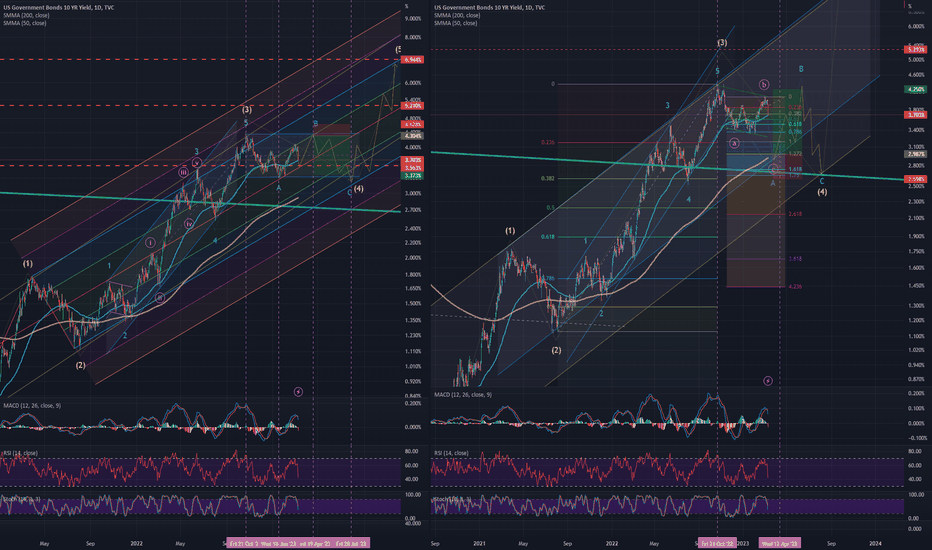Select wave label (4) in right chart
Viewport: 932px width, 550px height.
[822, 192]
